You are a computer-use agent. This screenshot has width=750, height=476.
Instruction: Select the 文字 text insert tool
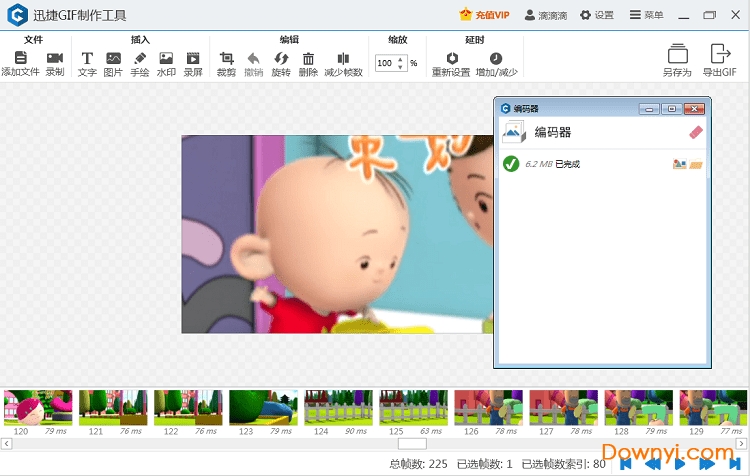coord(87,59)
